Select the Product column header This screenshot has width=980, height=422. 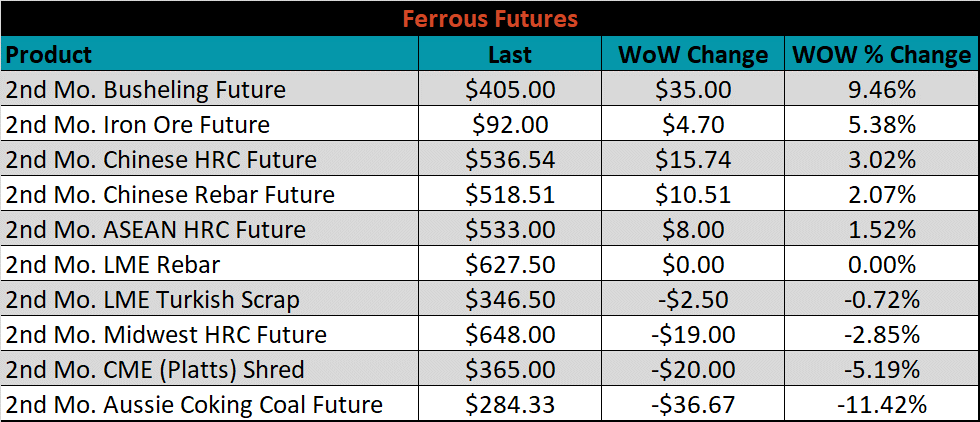tap(210, 54)
